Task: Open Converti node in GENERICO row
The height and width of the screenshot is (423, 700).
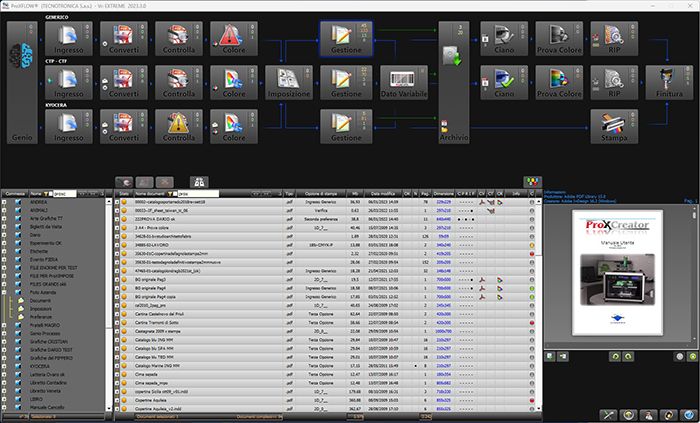Action: (x=124, y=38)
